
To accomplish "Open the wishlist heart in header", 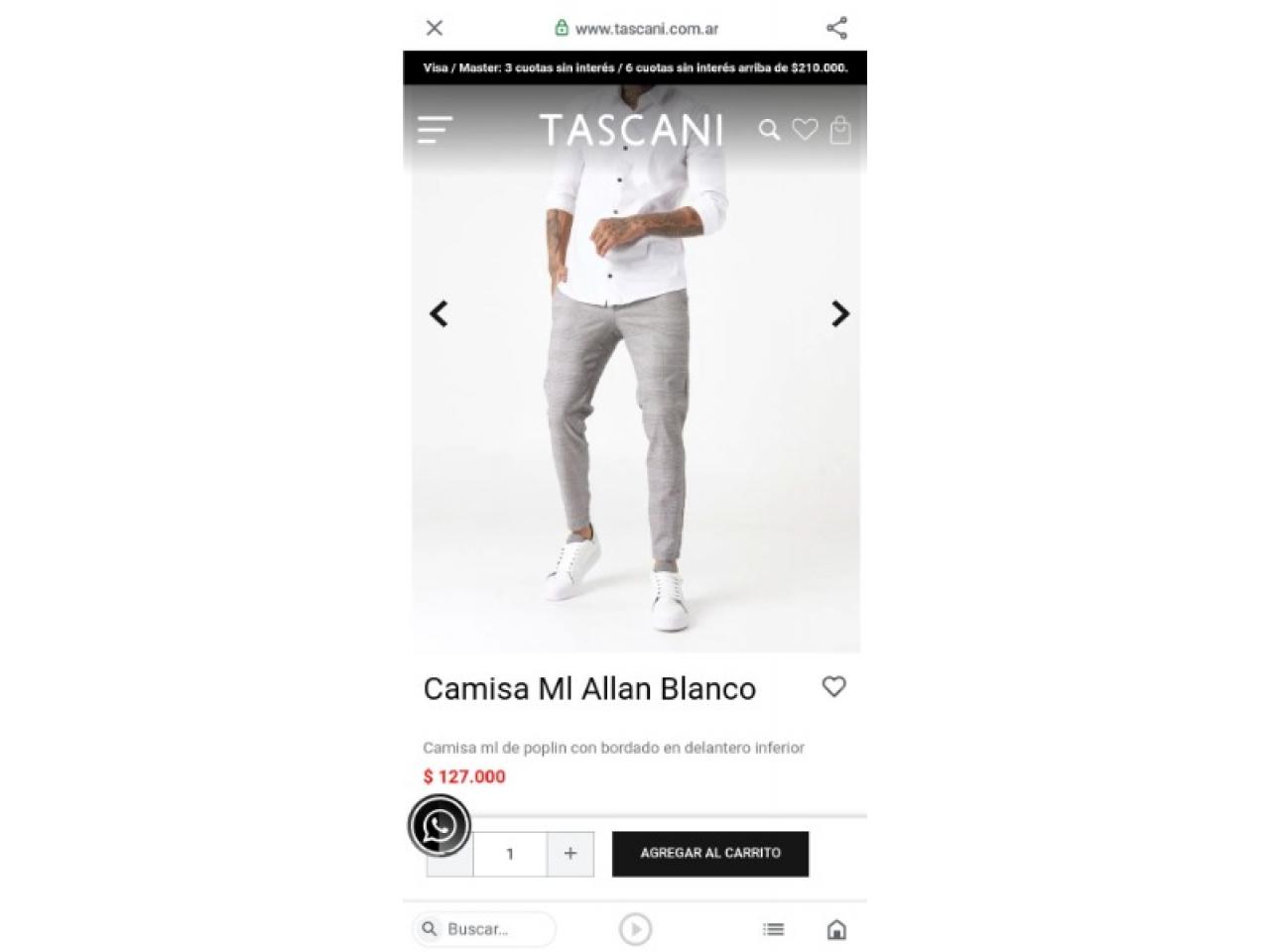I will pyautogui.click(x=805, y=129).
